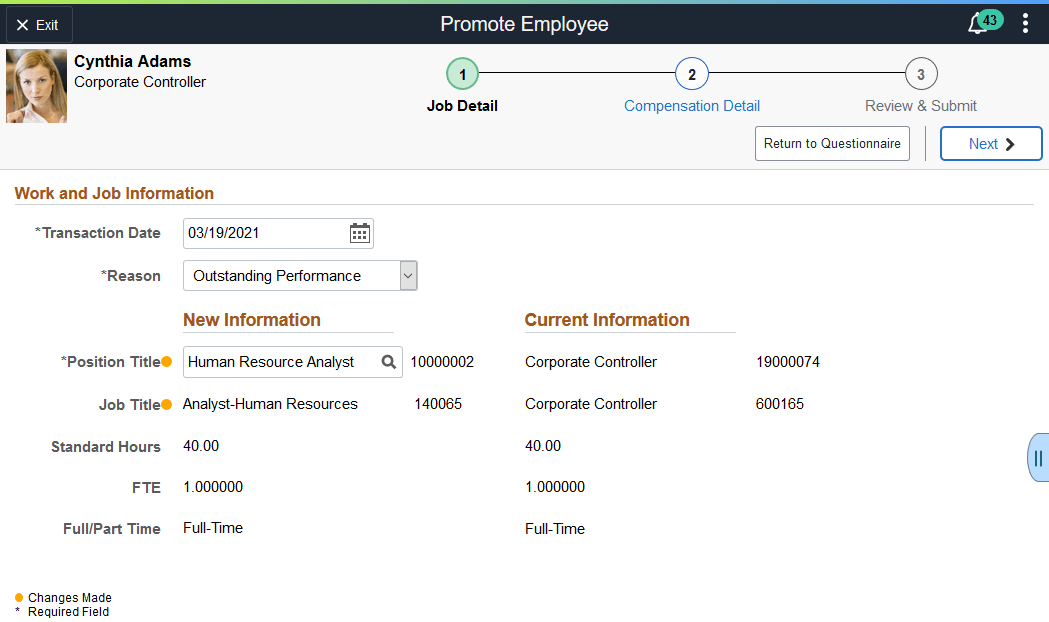The image size is (1049, 622).
Task: Exit the Promote Employee page
Action: pyautogui.click(x=38, y=24)
